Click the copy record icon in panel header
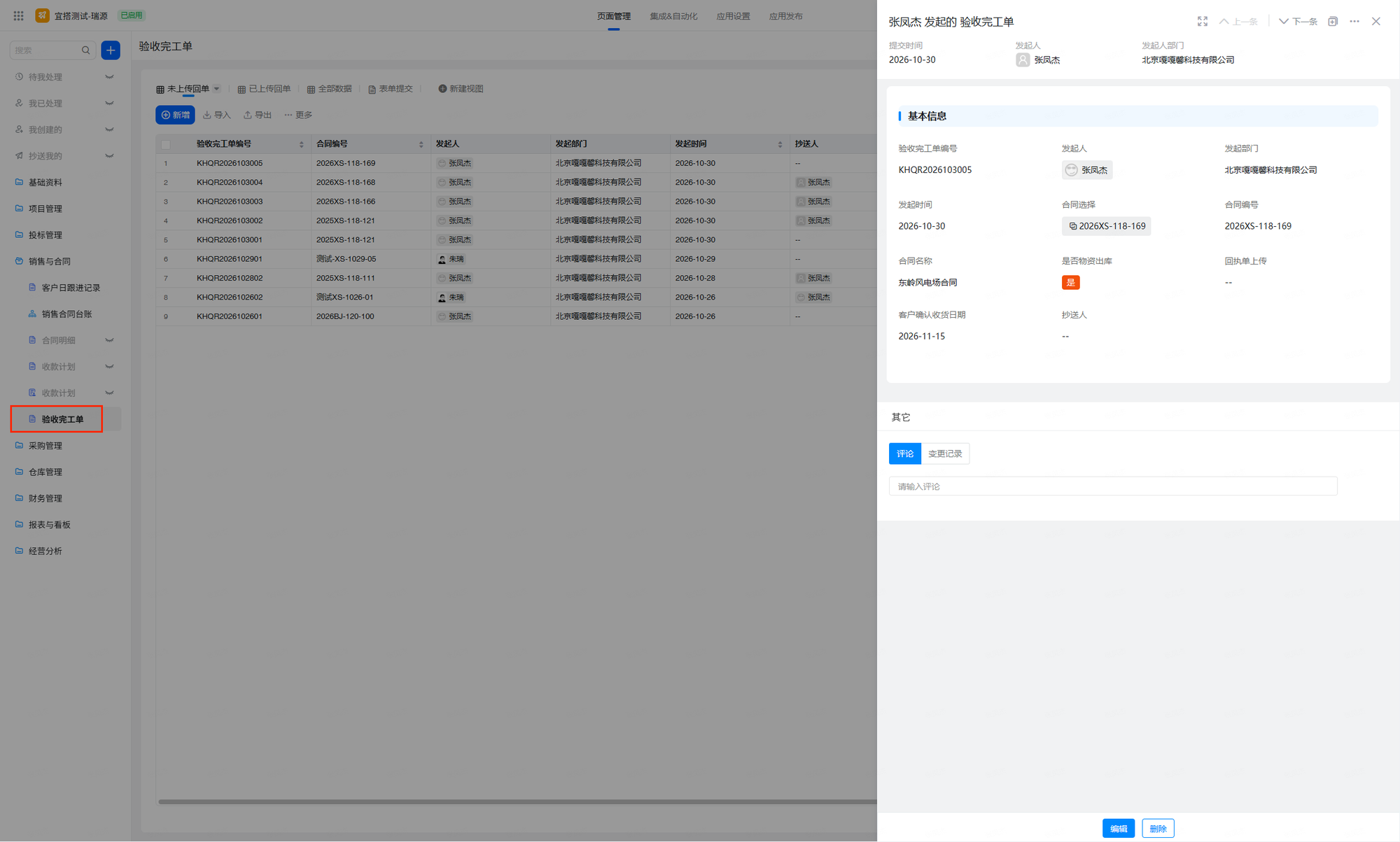 click(1333, 22)
